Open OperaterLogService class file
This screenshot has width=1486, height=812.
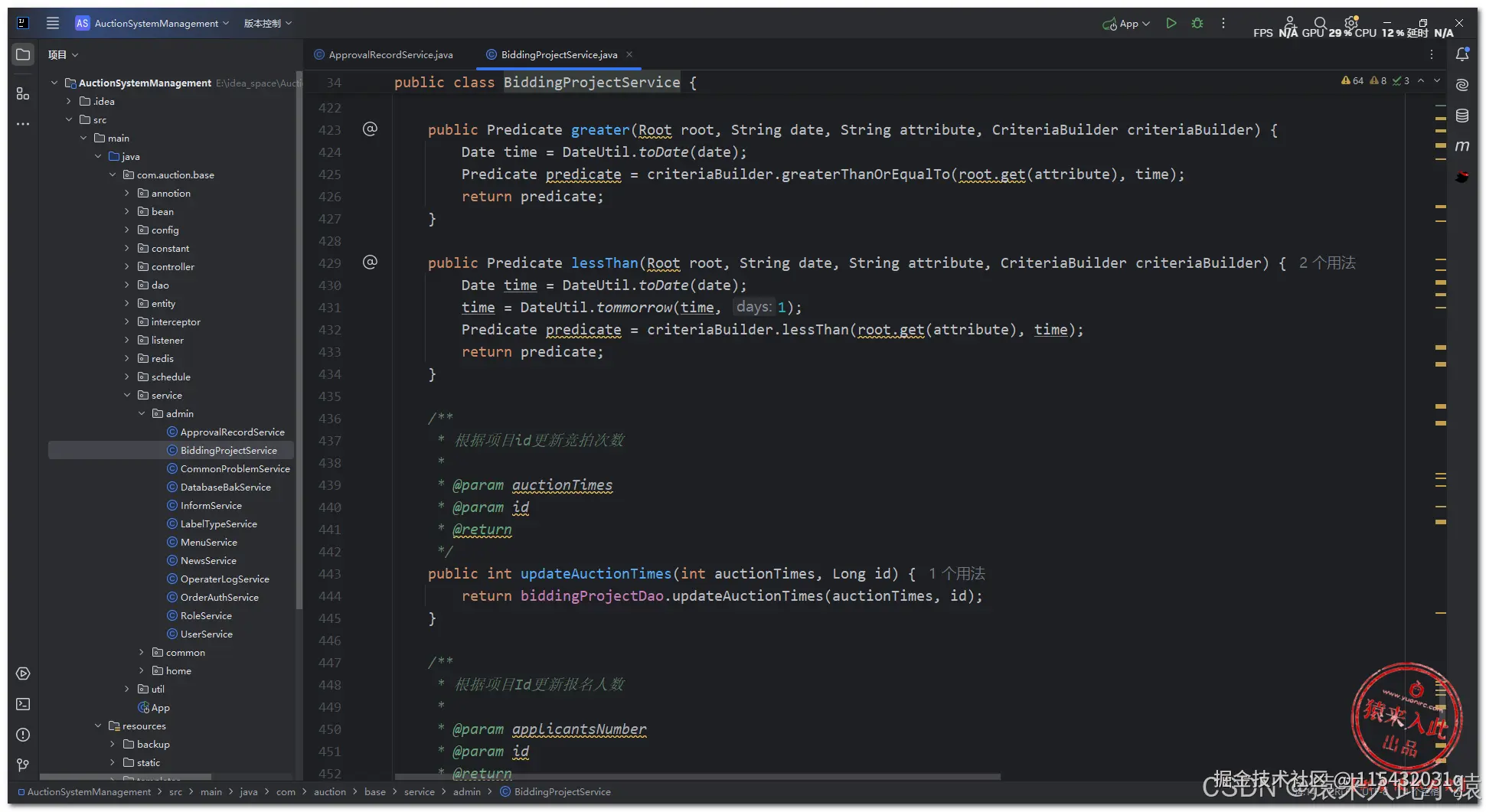pos(224,579)
